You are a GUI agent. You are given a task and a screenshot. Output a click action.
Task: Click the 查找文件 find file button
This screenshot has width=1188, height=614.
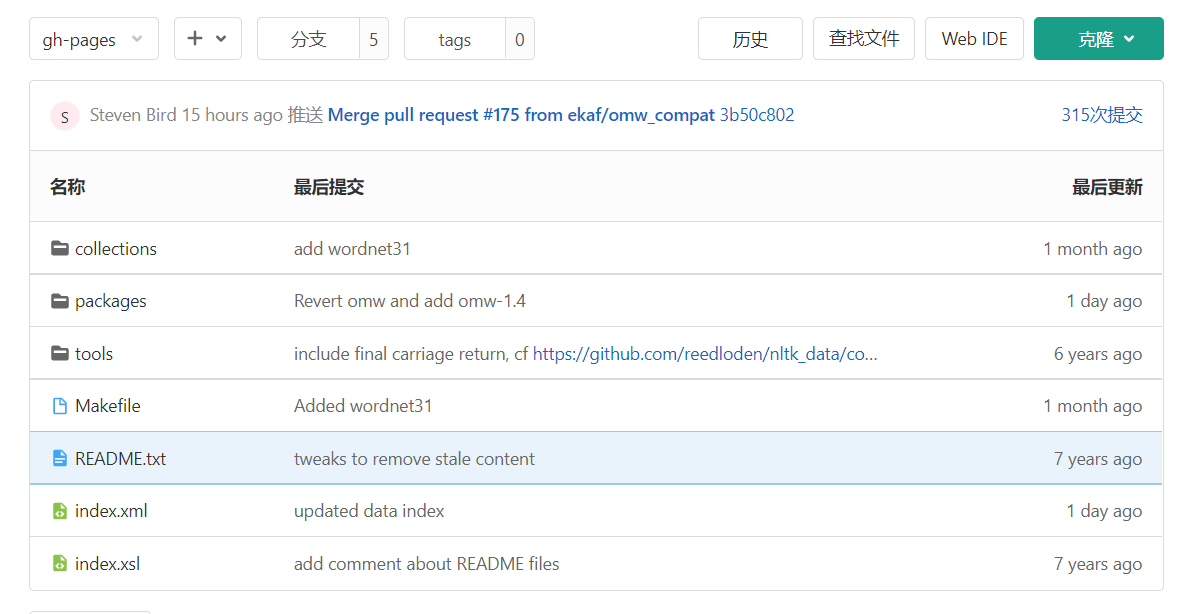coord(864,39)
